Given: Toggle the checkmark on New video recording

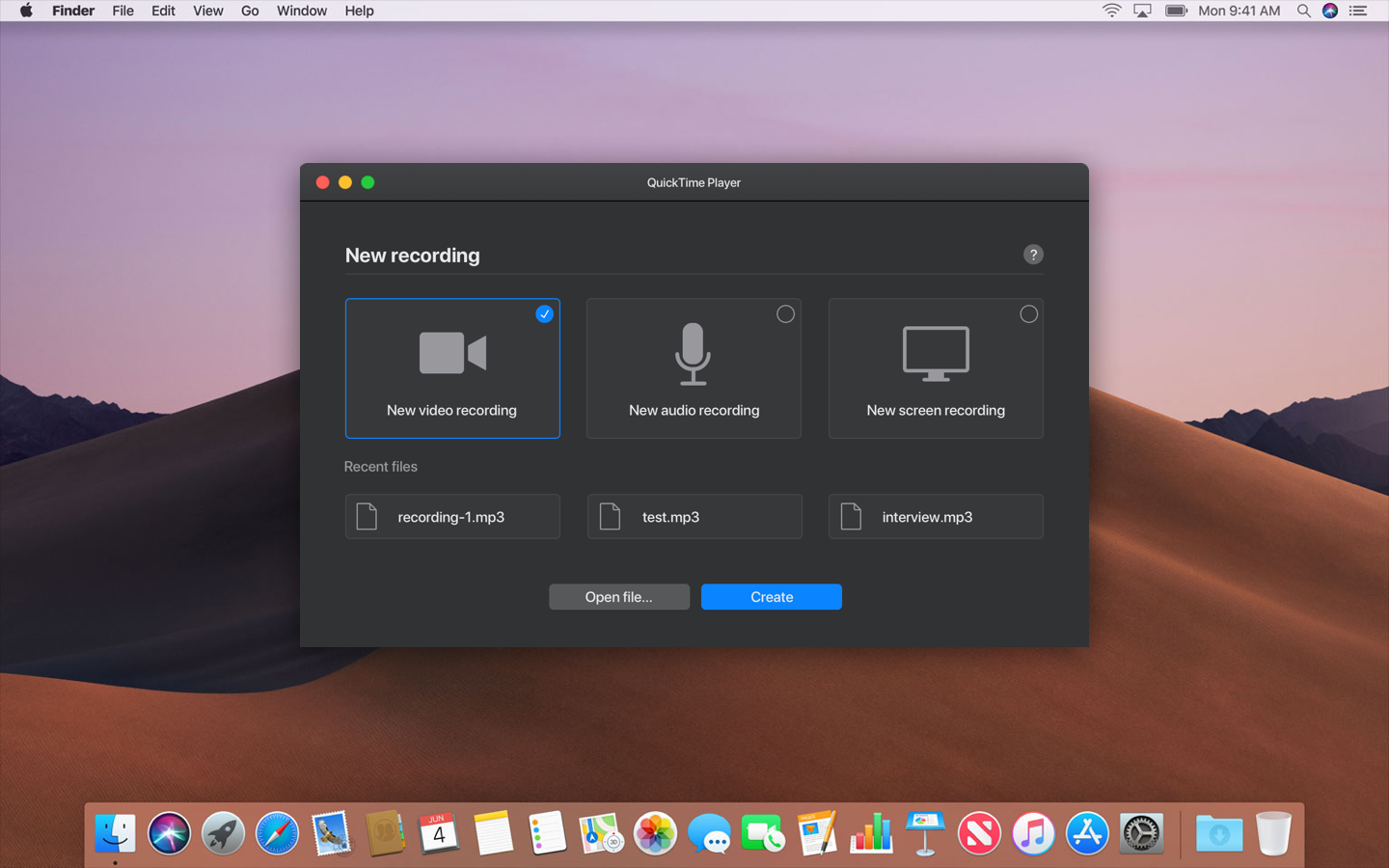Looking at the screenshot, I should click(x=545, y=313).
